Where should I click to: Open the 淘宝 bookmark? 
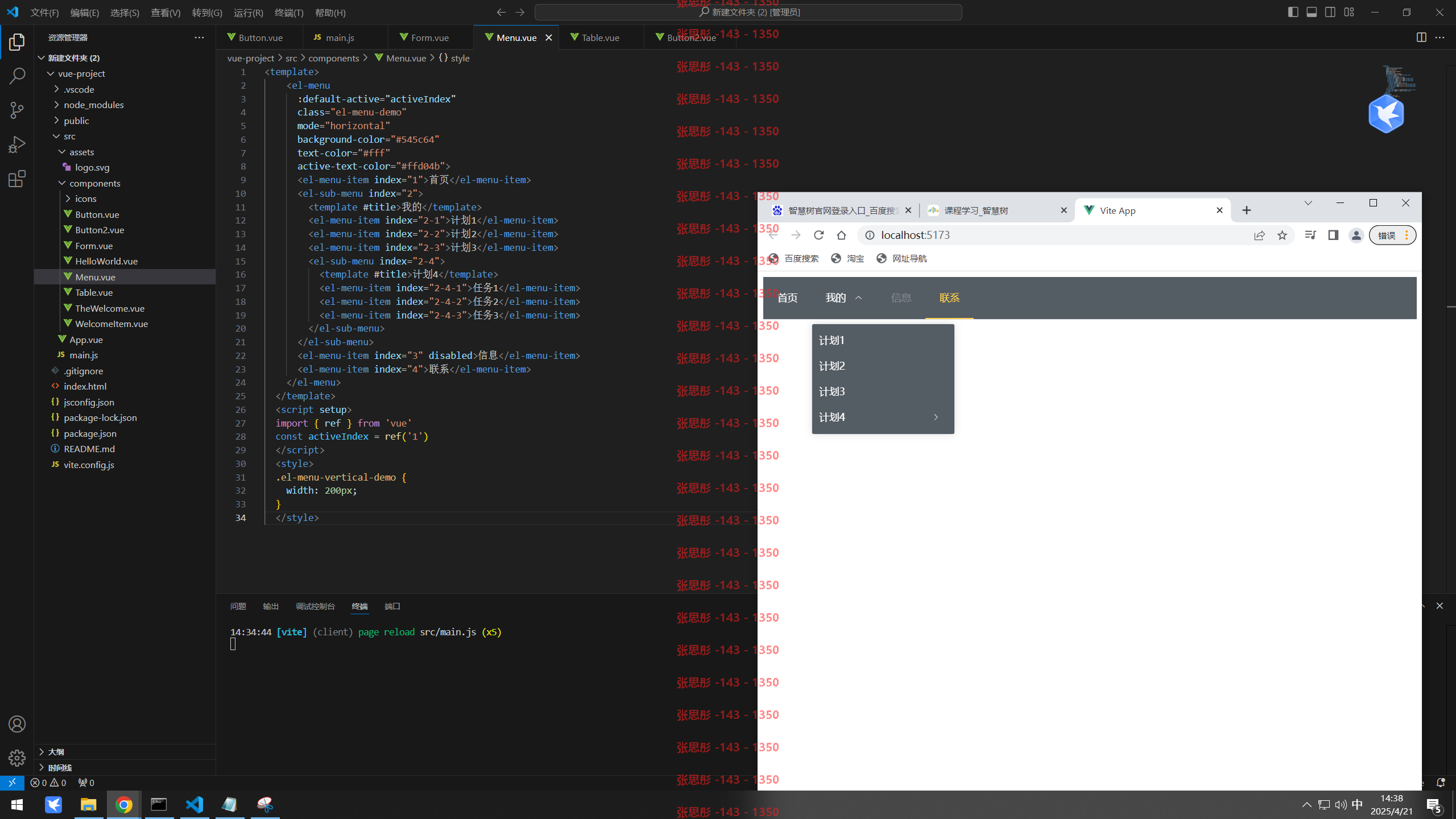847,259
